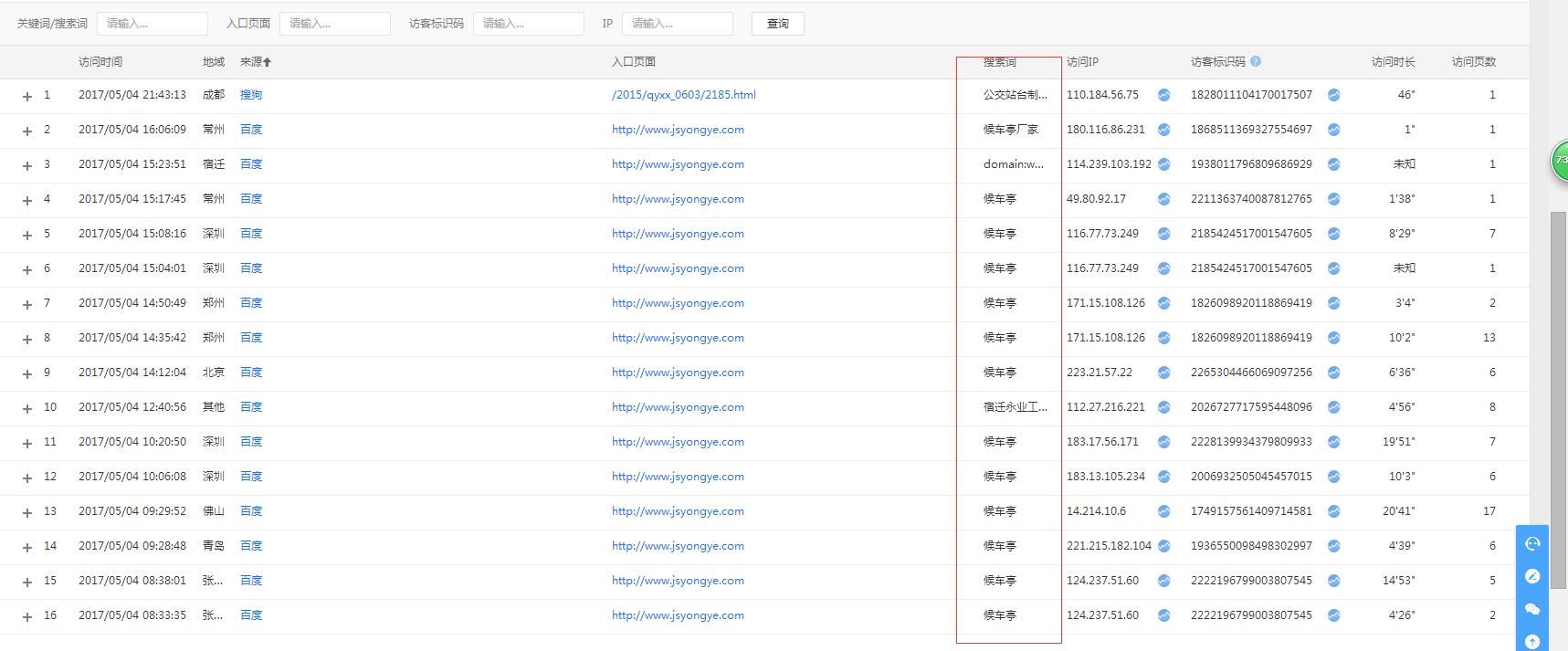Open the /2015/qyxx_0603/2185.html entry page link
Image resolution: width=1568 pixels, height=651 pixels.
pos(683,95)
